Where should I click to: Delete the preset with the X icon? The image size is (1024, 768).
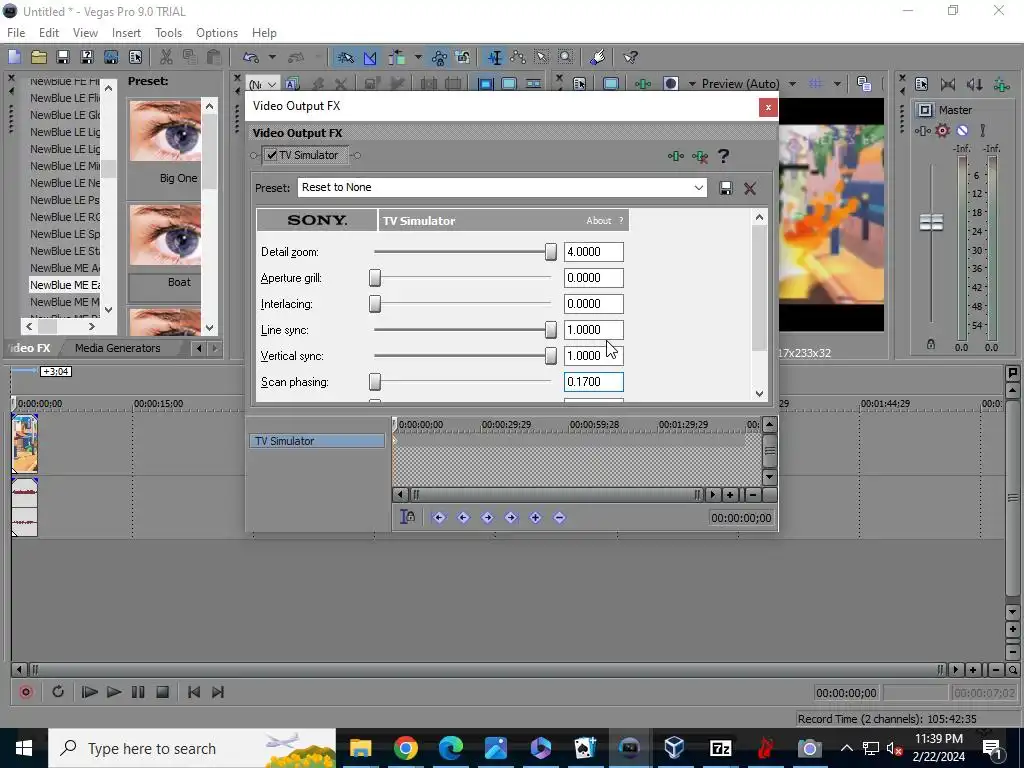(750, 188)
